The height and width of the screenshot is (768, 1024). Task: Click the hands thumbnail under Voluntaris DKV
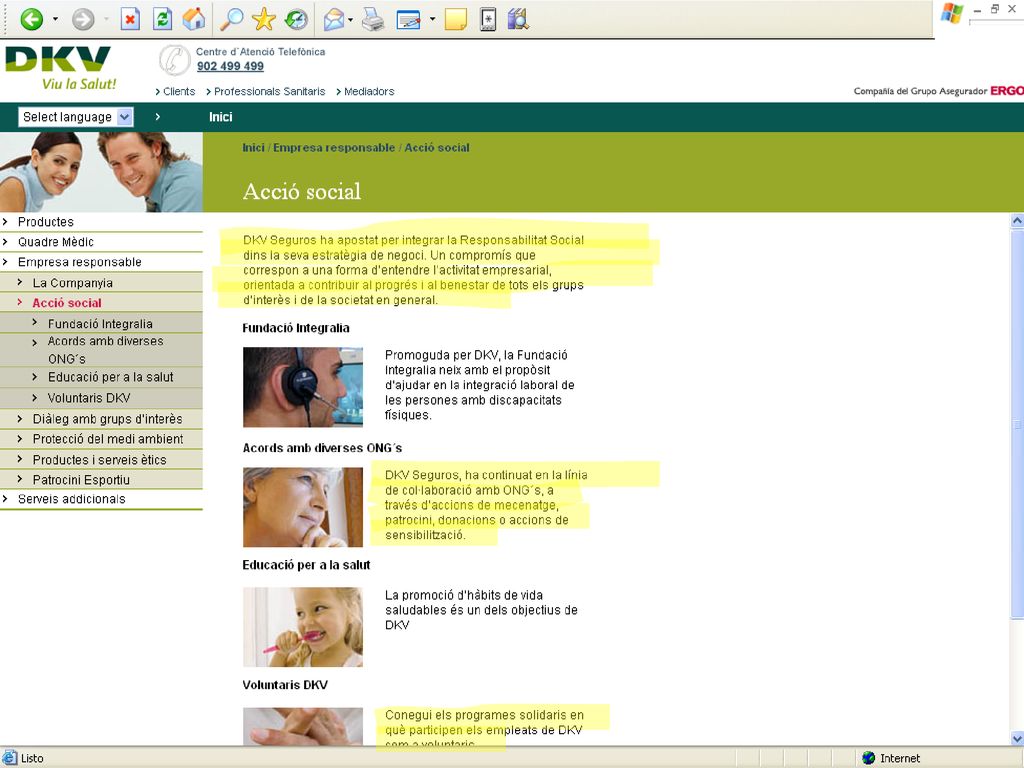pyautogui.click(x=303, y=727)
